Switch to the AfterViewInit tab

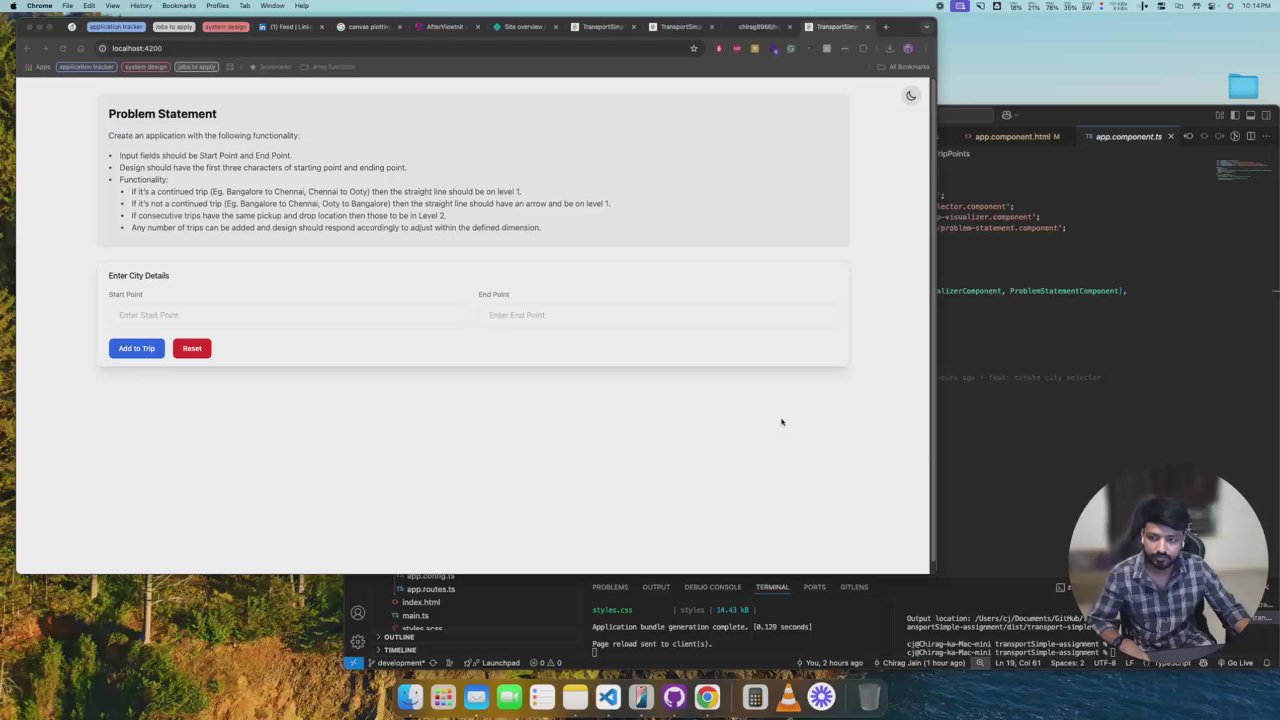pos(446,27)
